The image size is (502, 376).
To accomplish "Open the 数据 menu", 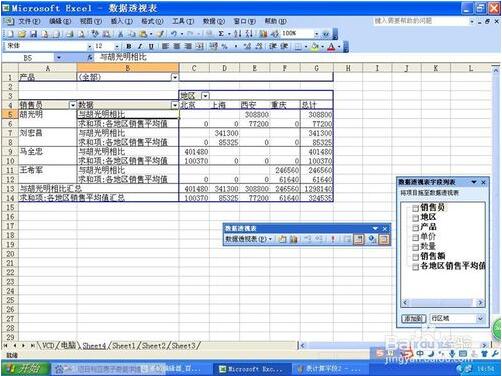I will [x=214, y=21].
